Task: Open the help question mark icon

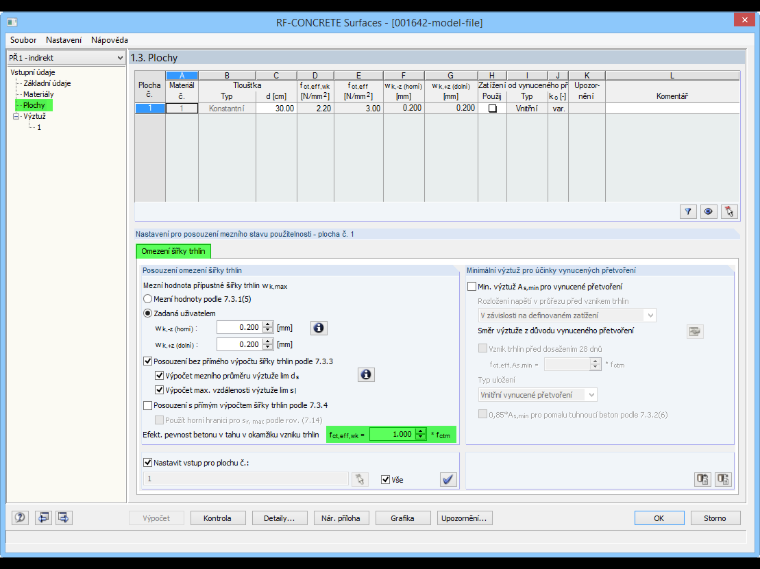Action: click(x=20, y=518)
